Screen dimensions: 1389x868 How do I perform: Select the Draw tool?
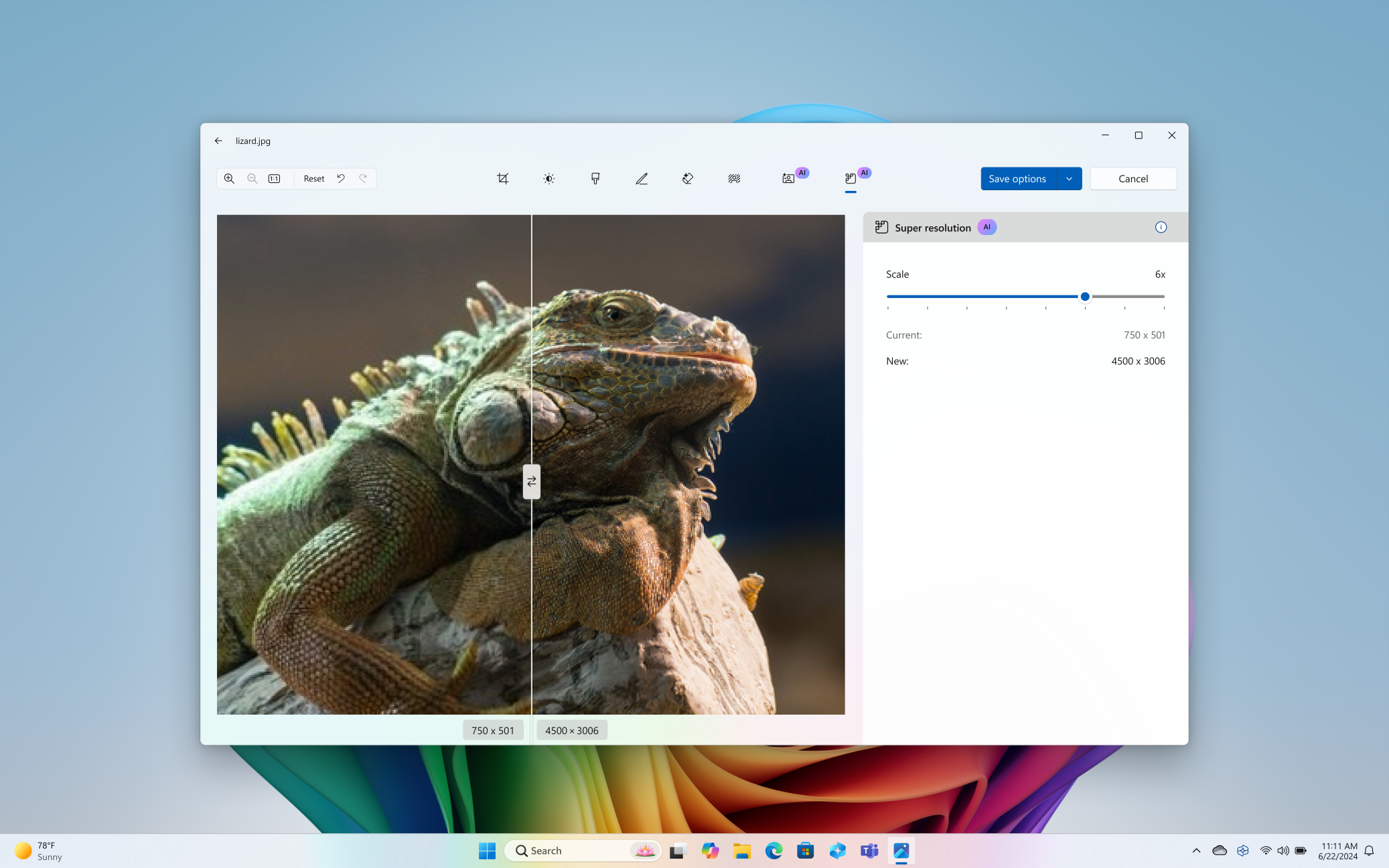click(x=641, y=178)
